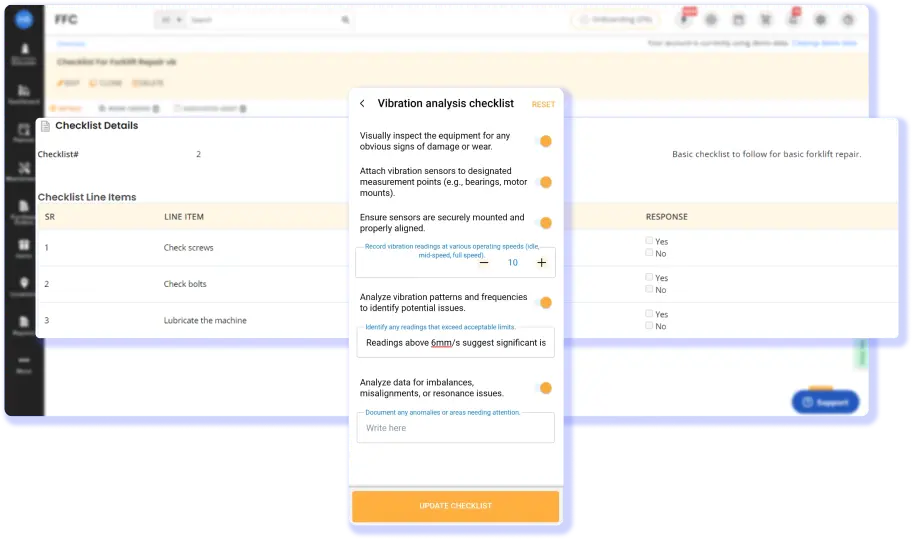Image resolution: width=912 pixels, height=540 pixels.
Task: Open the Dashboard icon in left sidebar
Action: (24, 90)
